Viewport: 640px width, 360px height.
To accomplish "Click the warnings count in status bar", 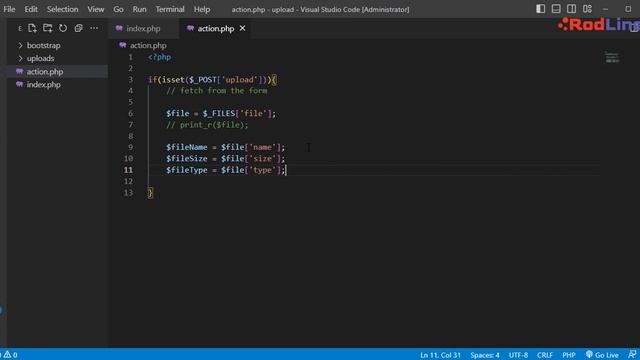I will click(x=11, y=355).
